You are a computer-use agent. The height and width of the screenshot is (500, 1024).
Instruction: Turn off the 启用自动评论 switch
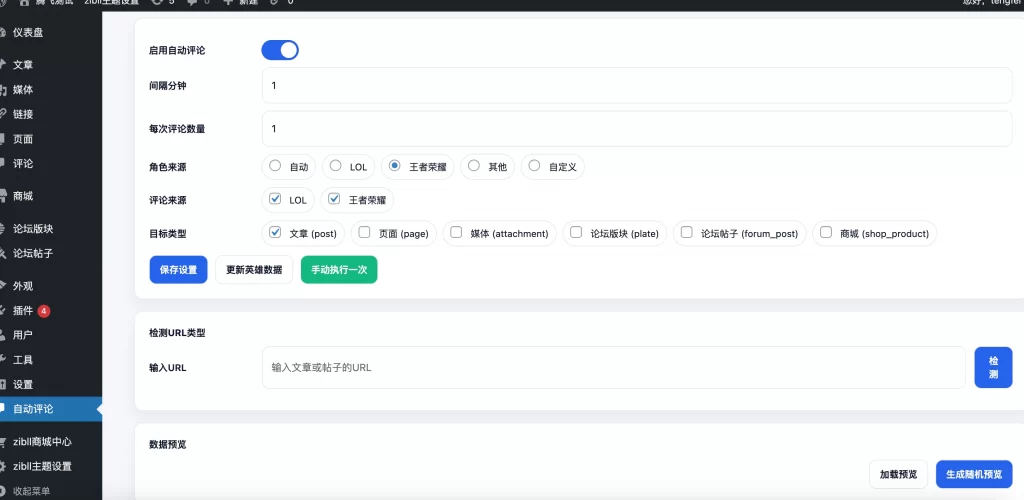(x=280, y=50)
